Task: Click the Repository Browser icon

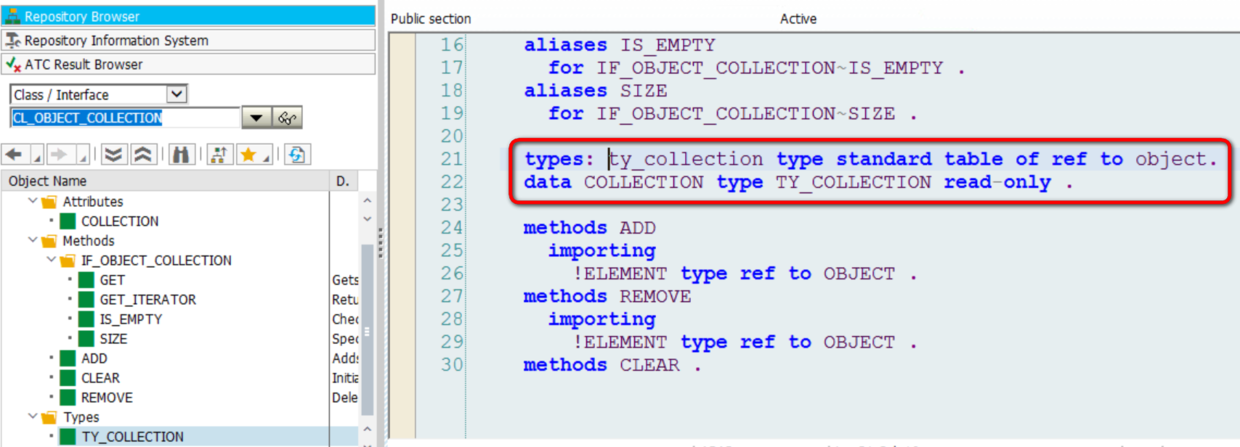Action: coord(13,16)
